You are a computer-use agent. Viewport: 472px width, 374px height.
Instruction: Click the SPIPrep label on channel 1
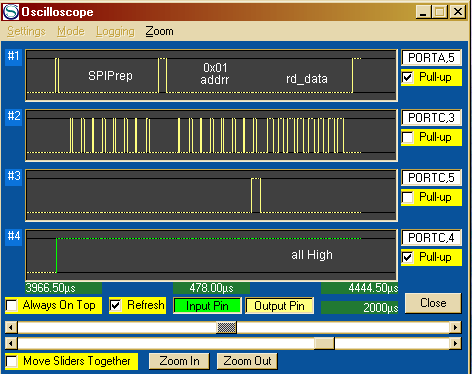coord(110,76)
